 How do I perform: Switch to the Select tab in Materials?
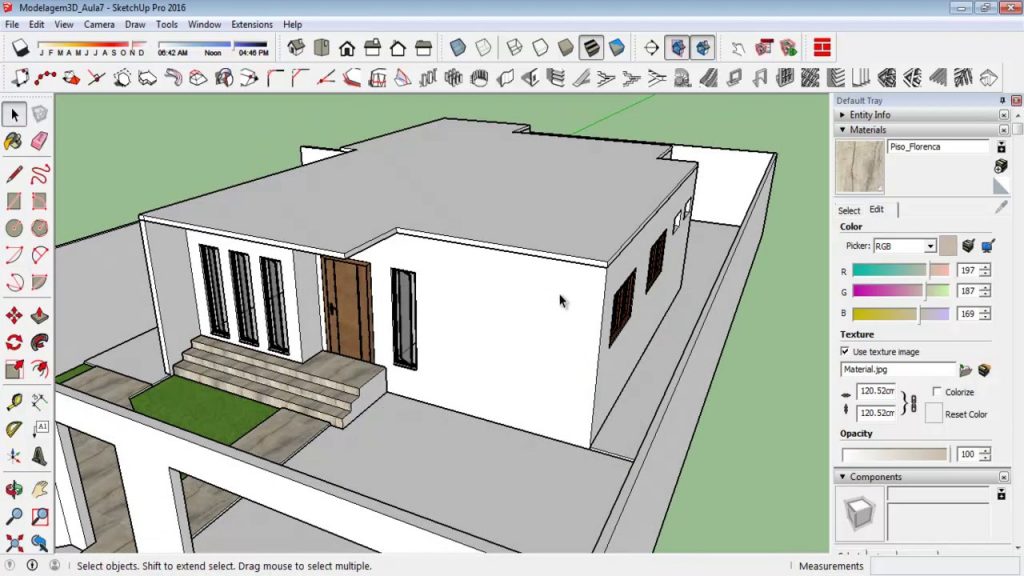point(849,210)
